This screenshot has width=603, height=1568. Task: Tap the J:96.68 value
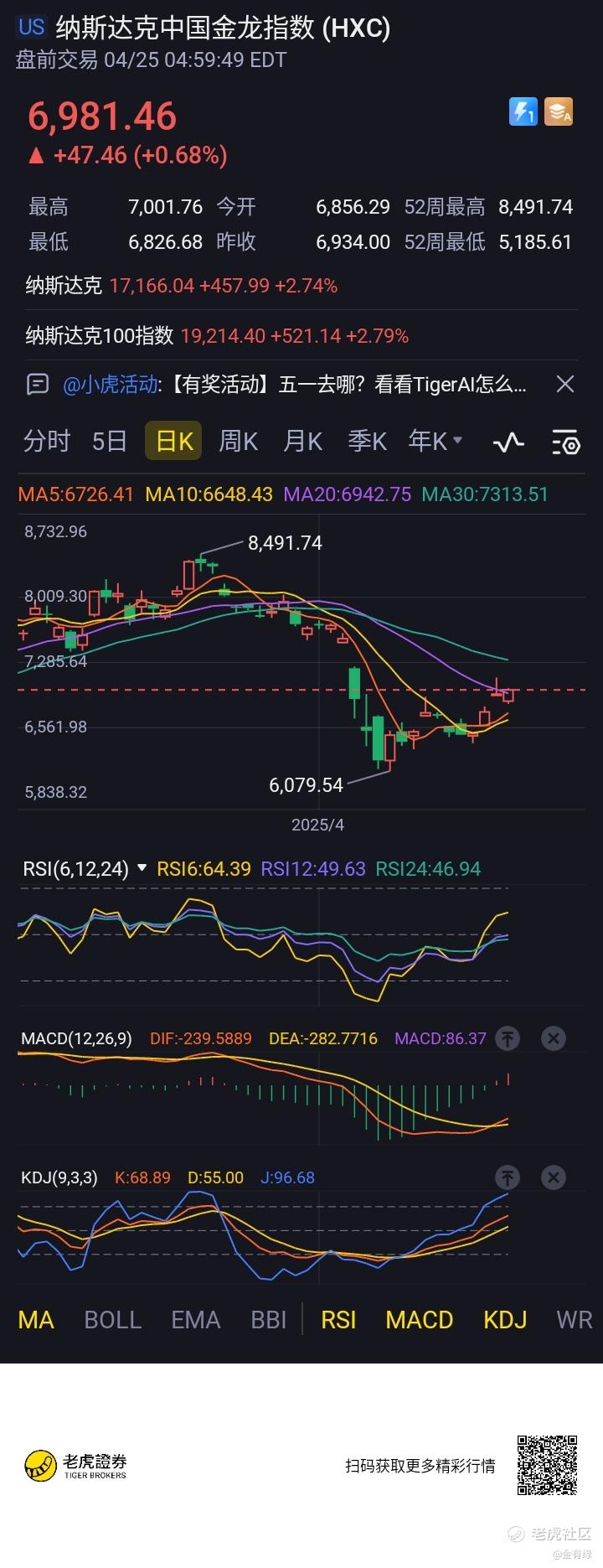(287, 1177)
